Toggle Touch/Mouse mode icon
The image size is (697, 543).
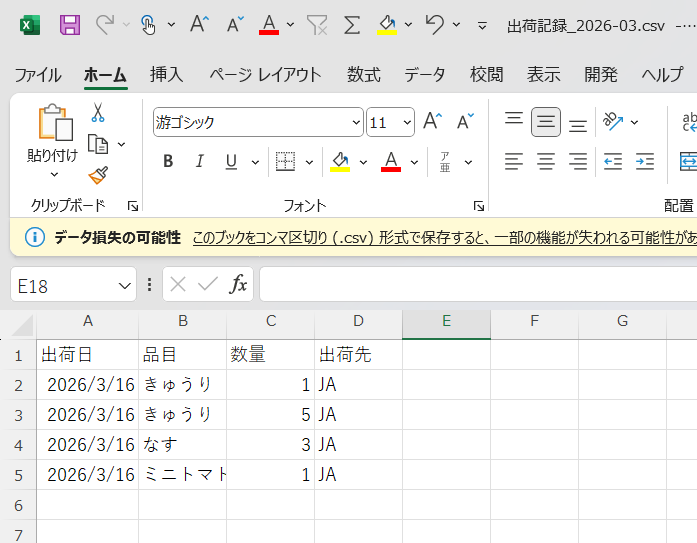[x=148, y=24]
